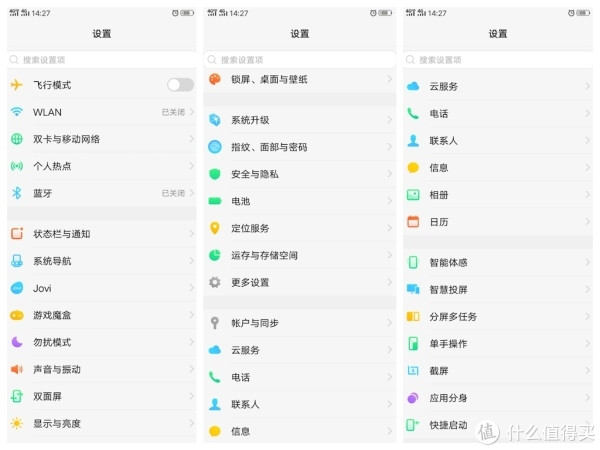Tap the 勿扰模式 moon icon
Viewport: 600px width, 450px height.
tap(17, 342)
